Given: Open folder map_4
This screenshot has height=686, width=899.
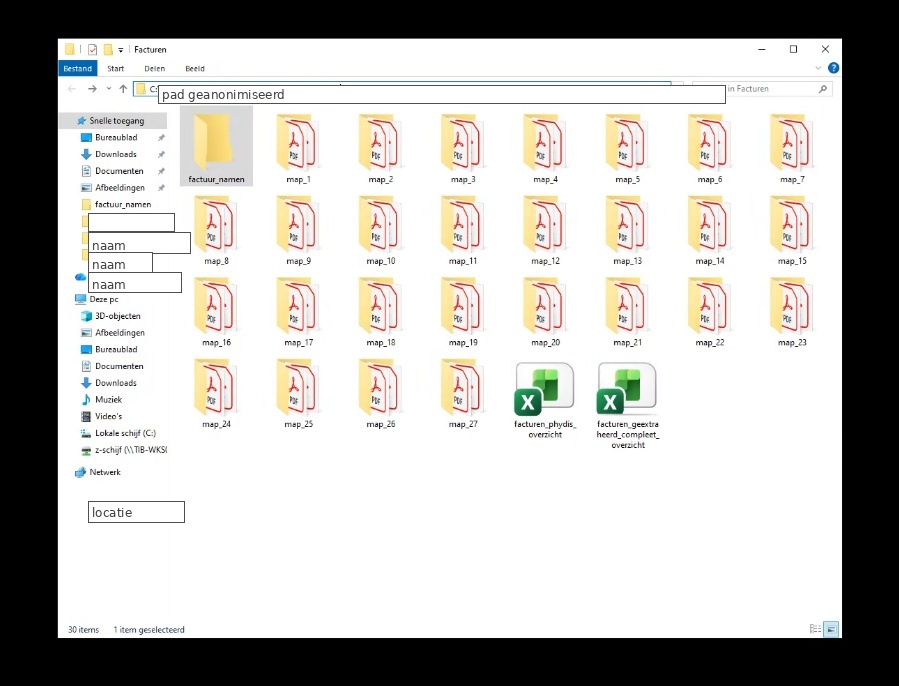Looking at the screenshot, I should (x=545, y=148).
